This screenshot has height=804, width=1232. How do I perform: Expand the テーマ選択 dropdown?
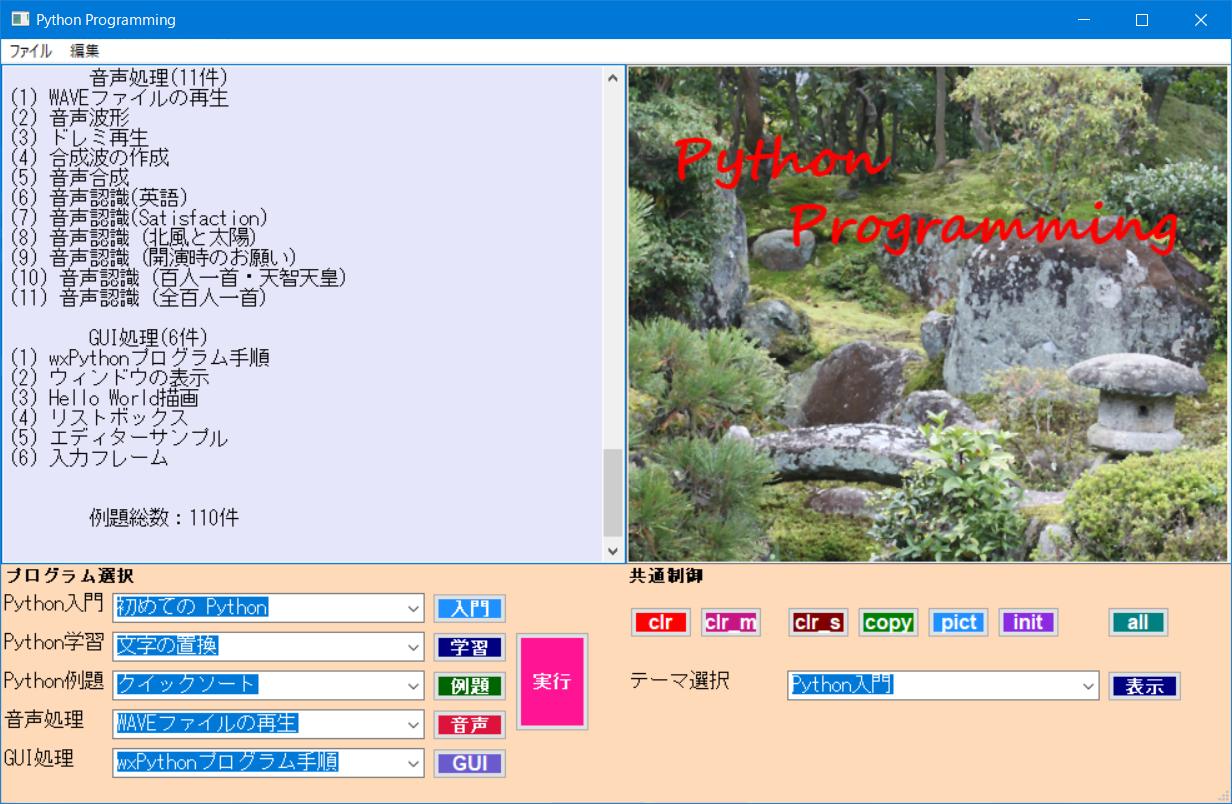click(x=1089, y=686)
